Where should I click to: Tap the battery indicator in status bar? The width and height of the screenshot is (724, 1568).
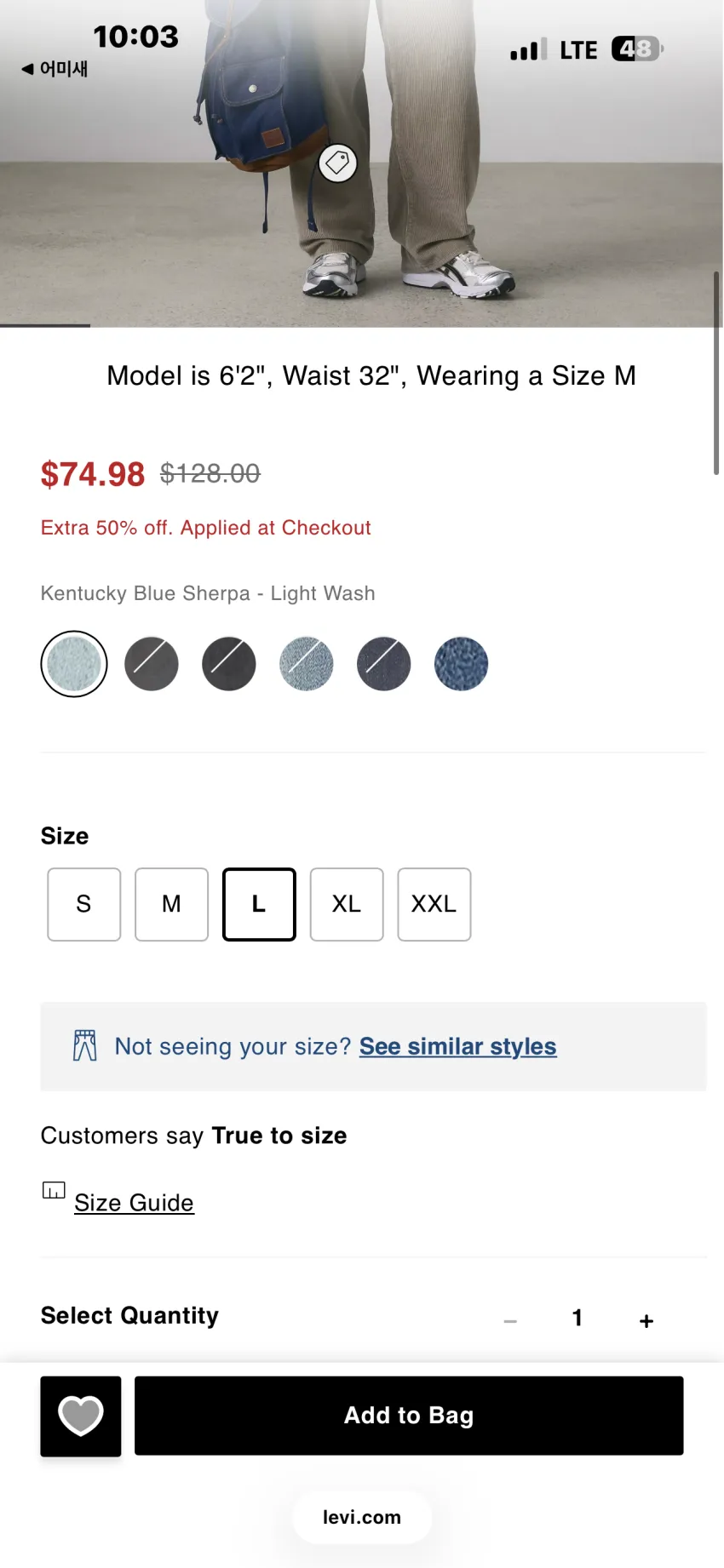pos(637,49)
